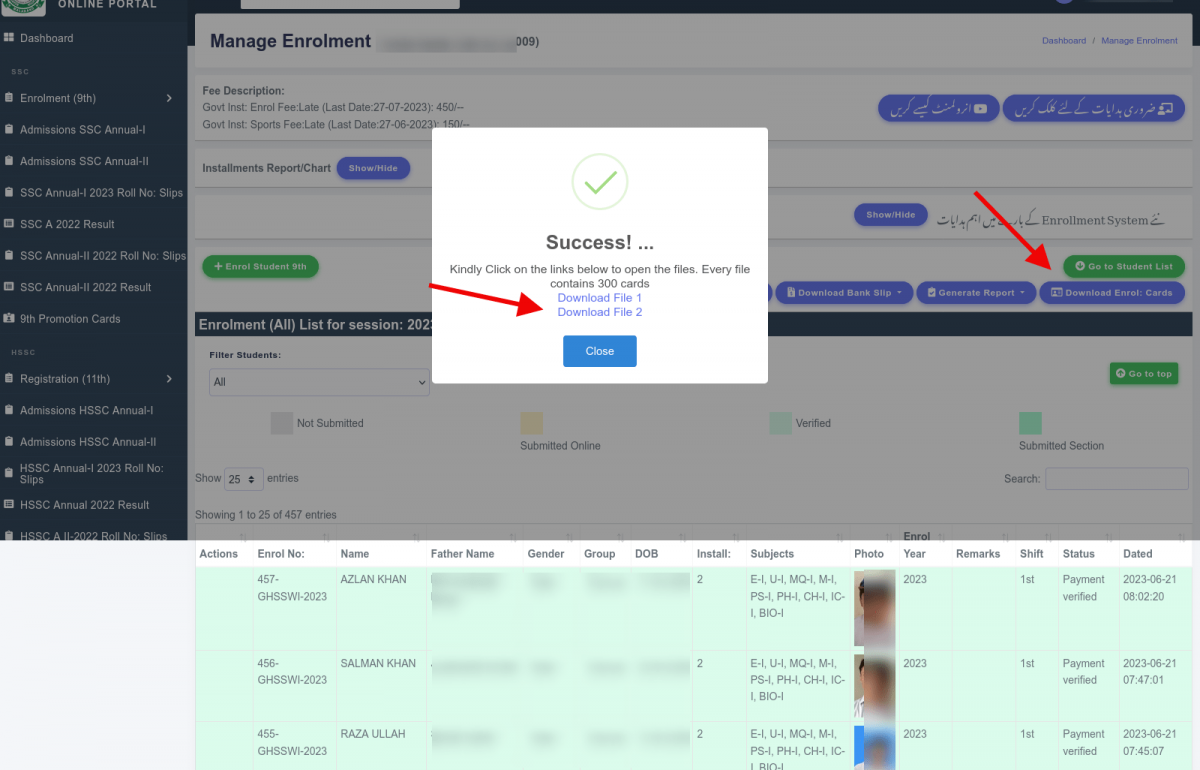The height and width of the screenshot is (770, 1200).
Task: Open HSSC Annual 2022 Result menu item
Action: 85,505
